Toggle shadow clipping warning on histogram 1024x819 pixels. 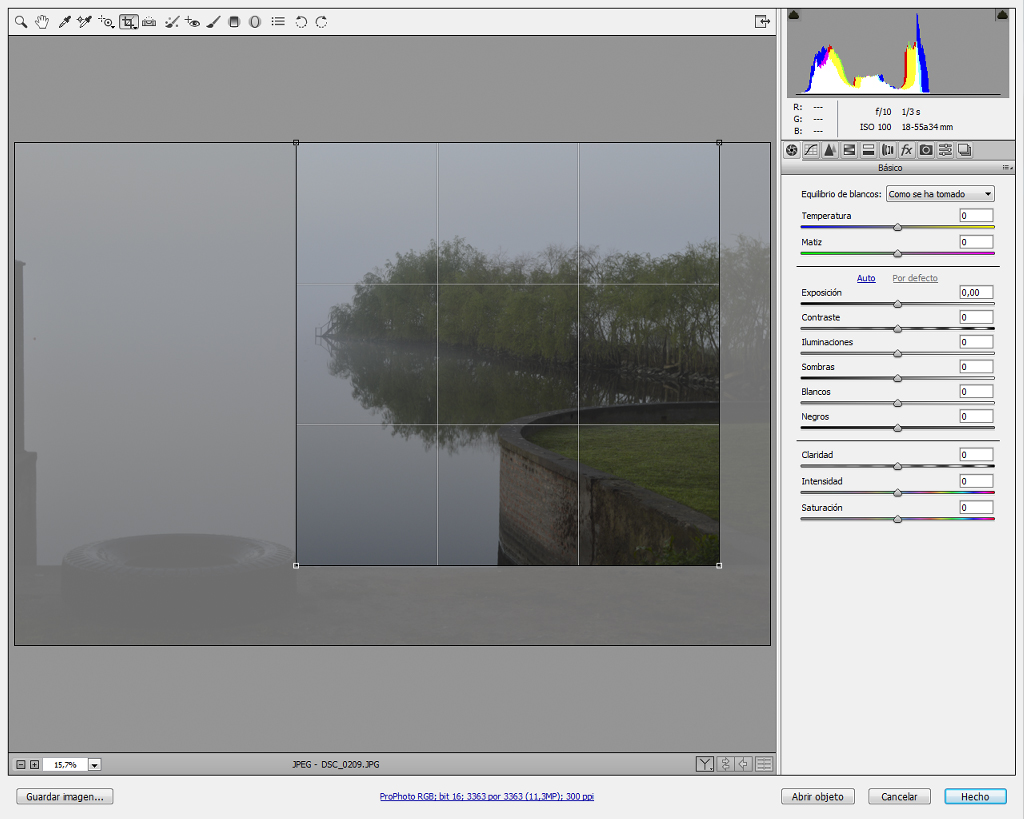pyautogui.click(x=793, y=14)
